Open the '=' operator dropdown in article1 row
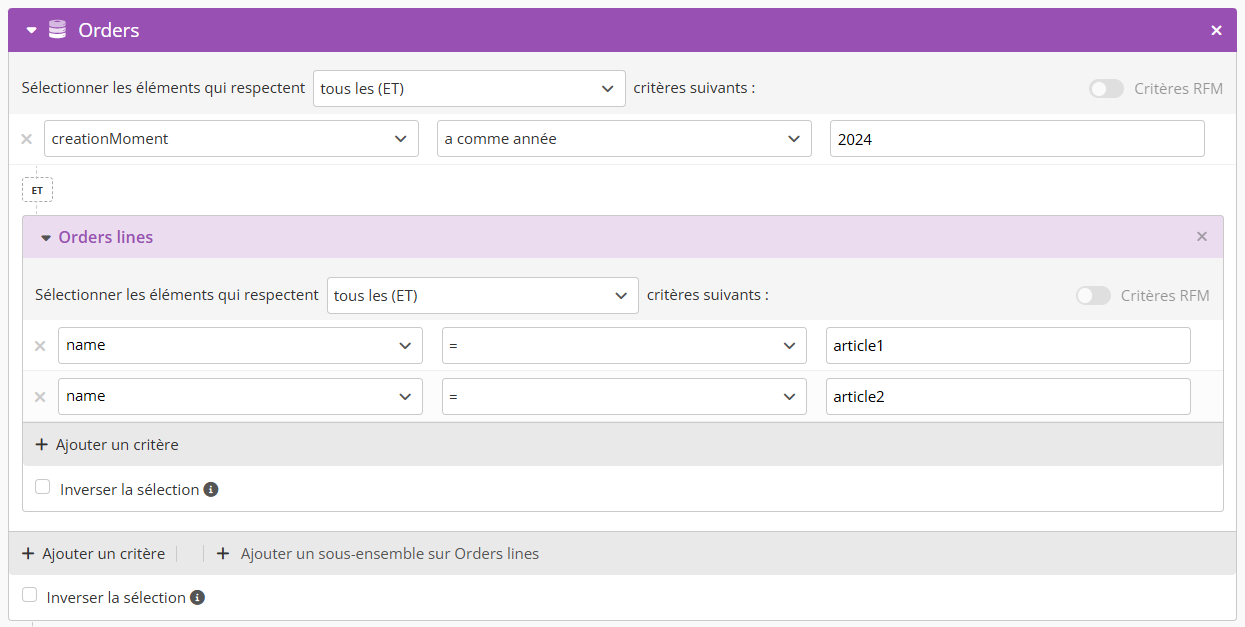 624,345
